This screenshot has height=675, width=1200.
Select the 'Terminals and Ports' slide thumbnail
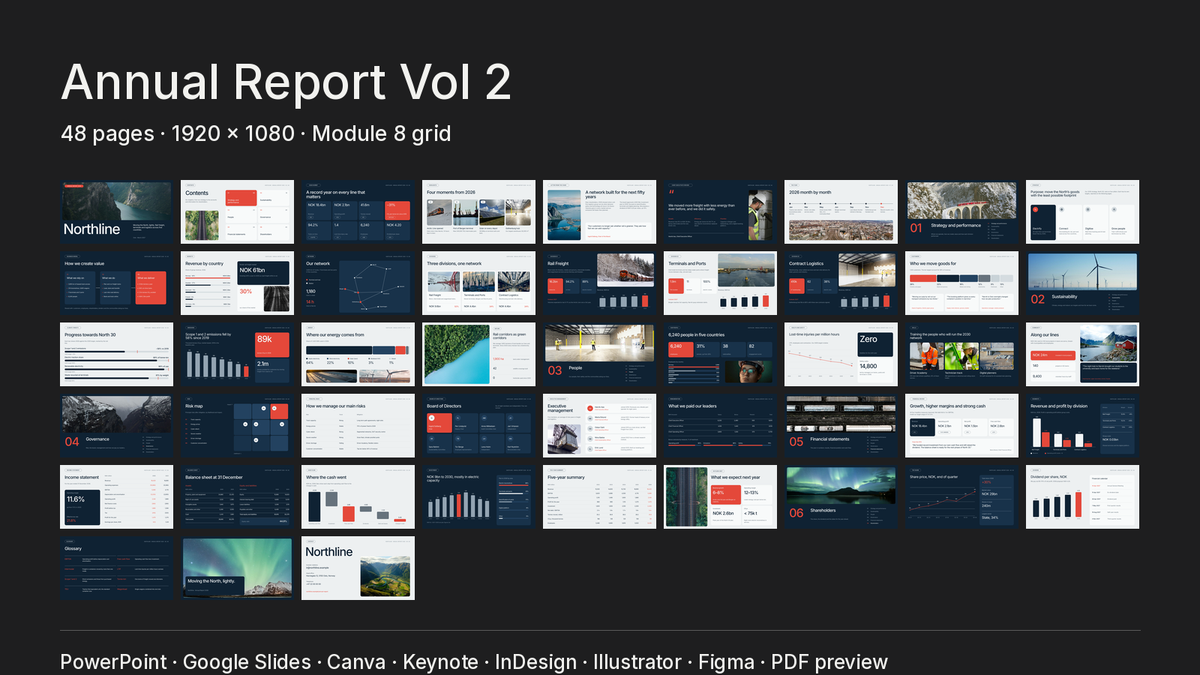tap(721, 283)
